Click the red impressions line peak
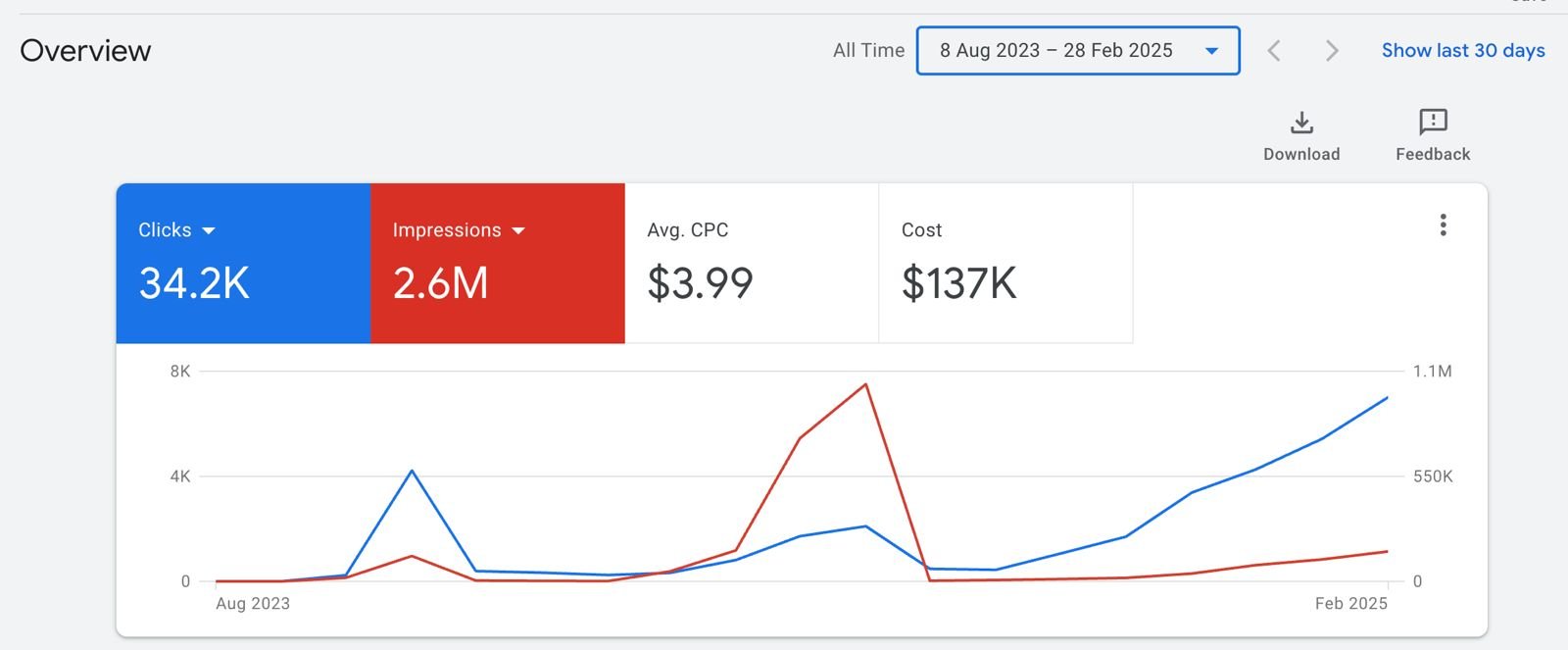Screen dimensions: 1568x650 pos(865,384)
